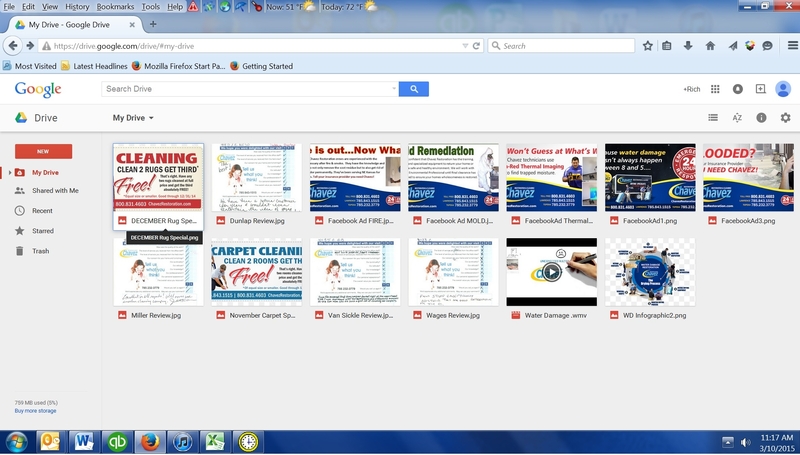
Task: Open QuickBooks from the taskbar
Action: (117, 442)
